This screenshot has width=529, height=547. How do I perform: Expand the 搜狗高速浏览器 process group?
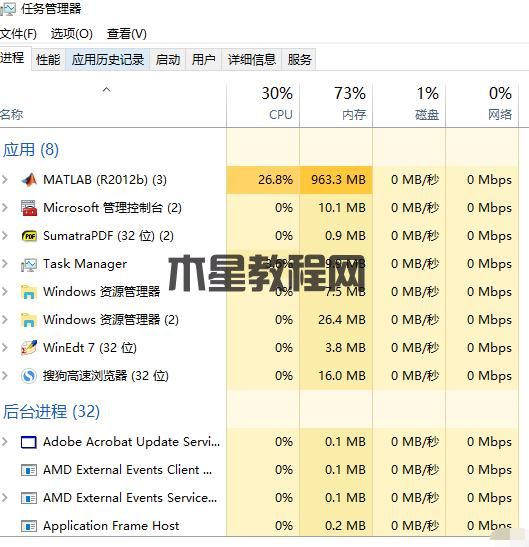click(x=5, y=376)
